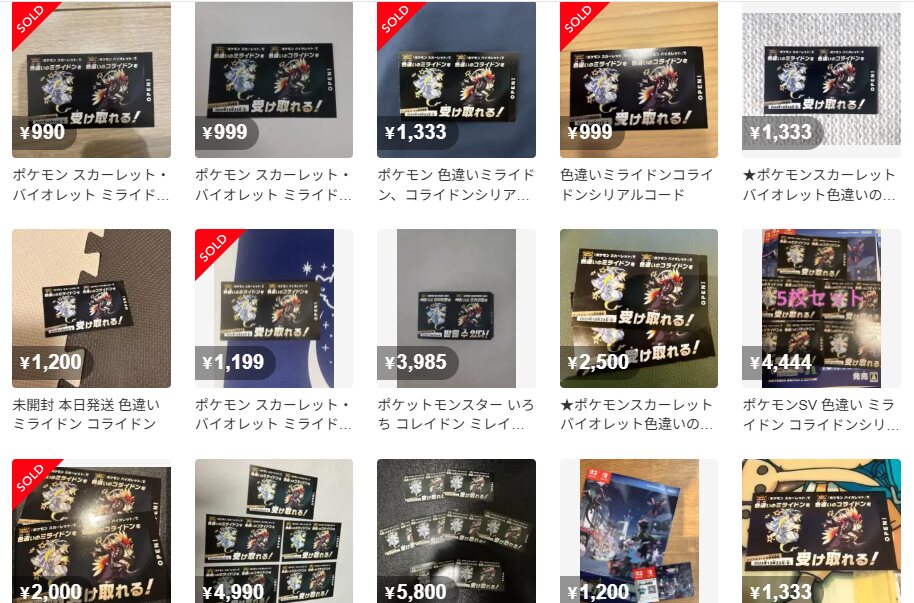The width and height of the screenshot is (914, 603).
Task: Open the sold ¥1,333 listing on blue cloth
Action: [456, 79]
